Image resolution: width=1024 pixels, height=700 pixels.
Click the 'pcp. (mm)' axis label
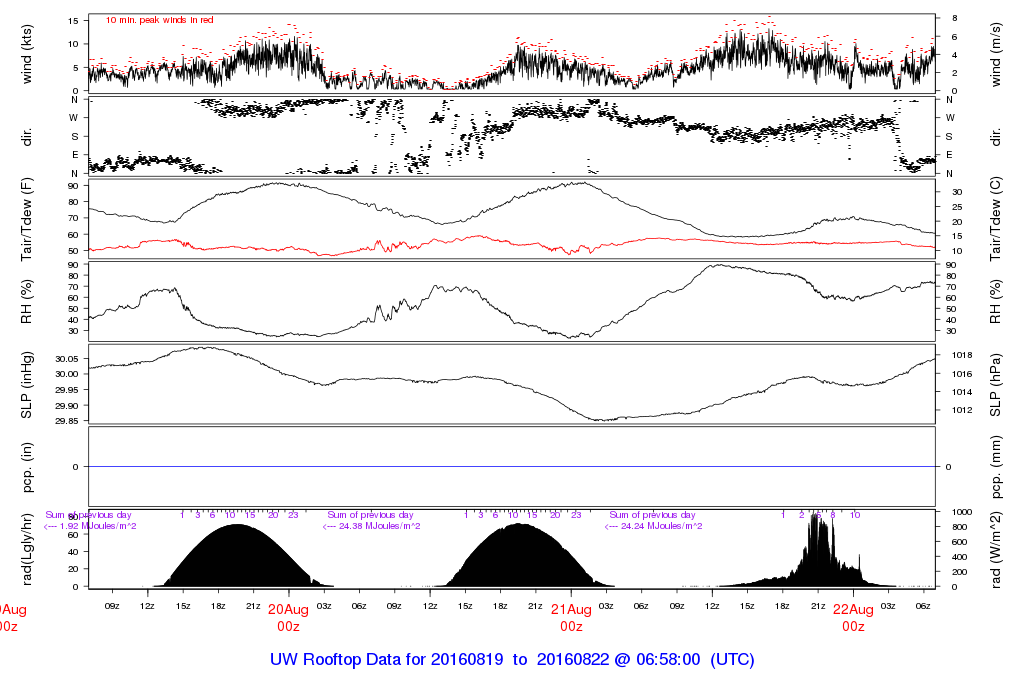tap(995, 467)
